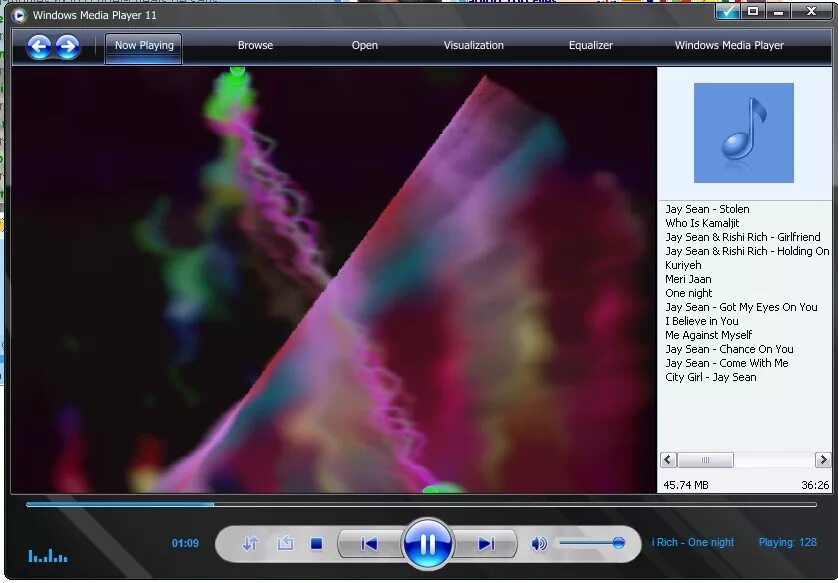The width and height of the screenshot is (838, 583).
Task: Select 'Jay Sean - Come With Me'
Action: coord(726,363)
